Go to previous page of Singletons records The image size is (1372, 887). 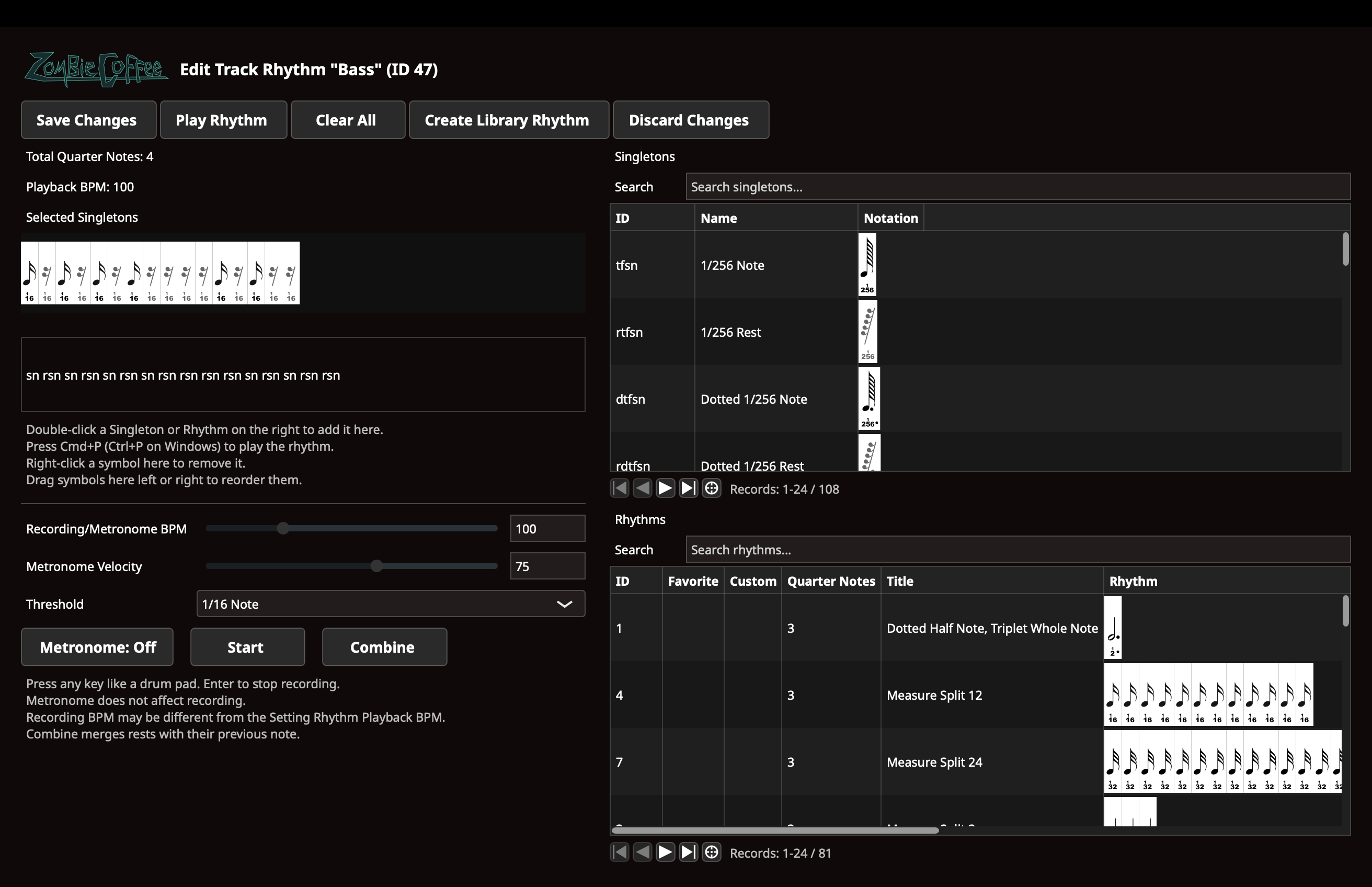[643, 488]
